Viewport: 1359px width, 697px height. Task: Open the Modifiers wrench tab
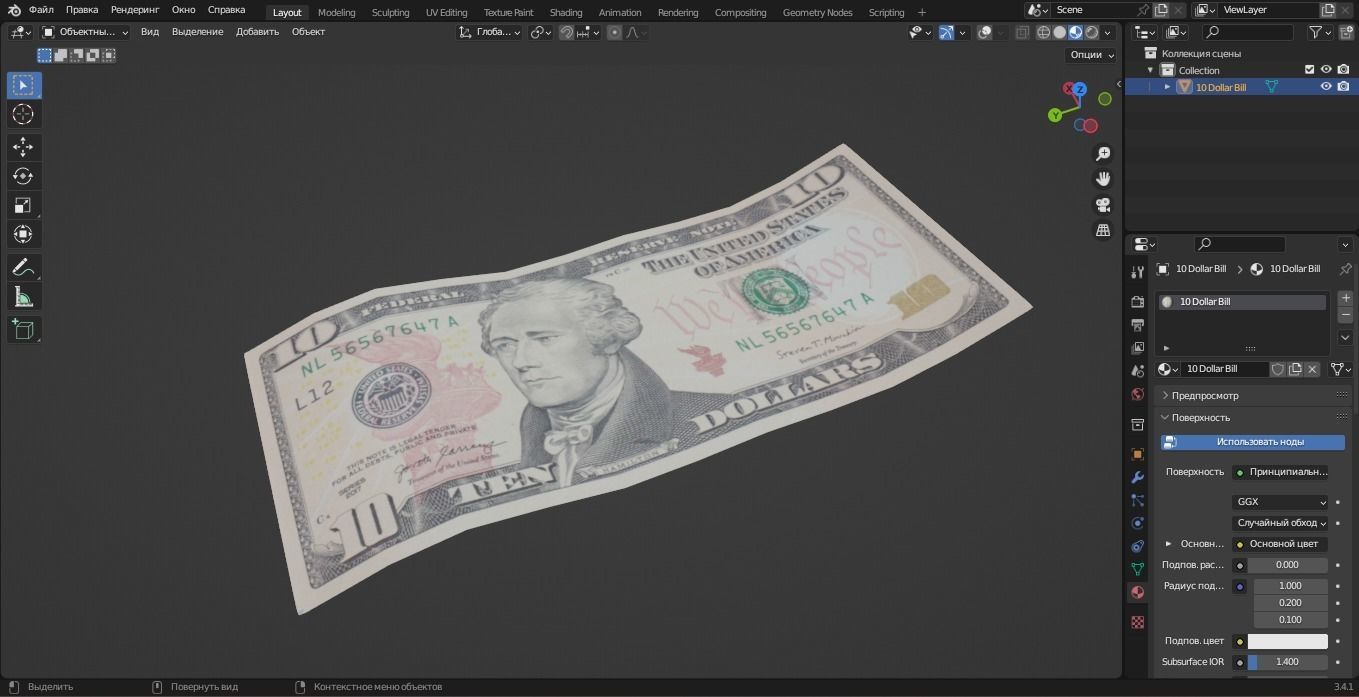(1137, 477)
